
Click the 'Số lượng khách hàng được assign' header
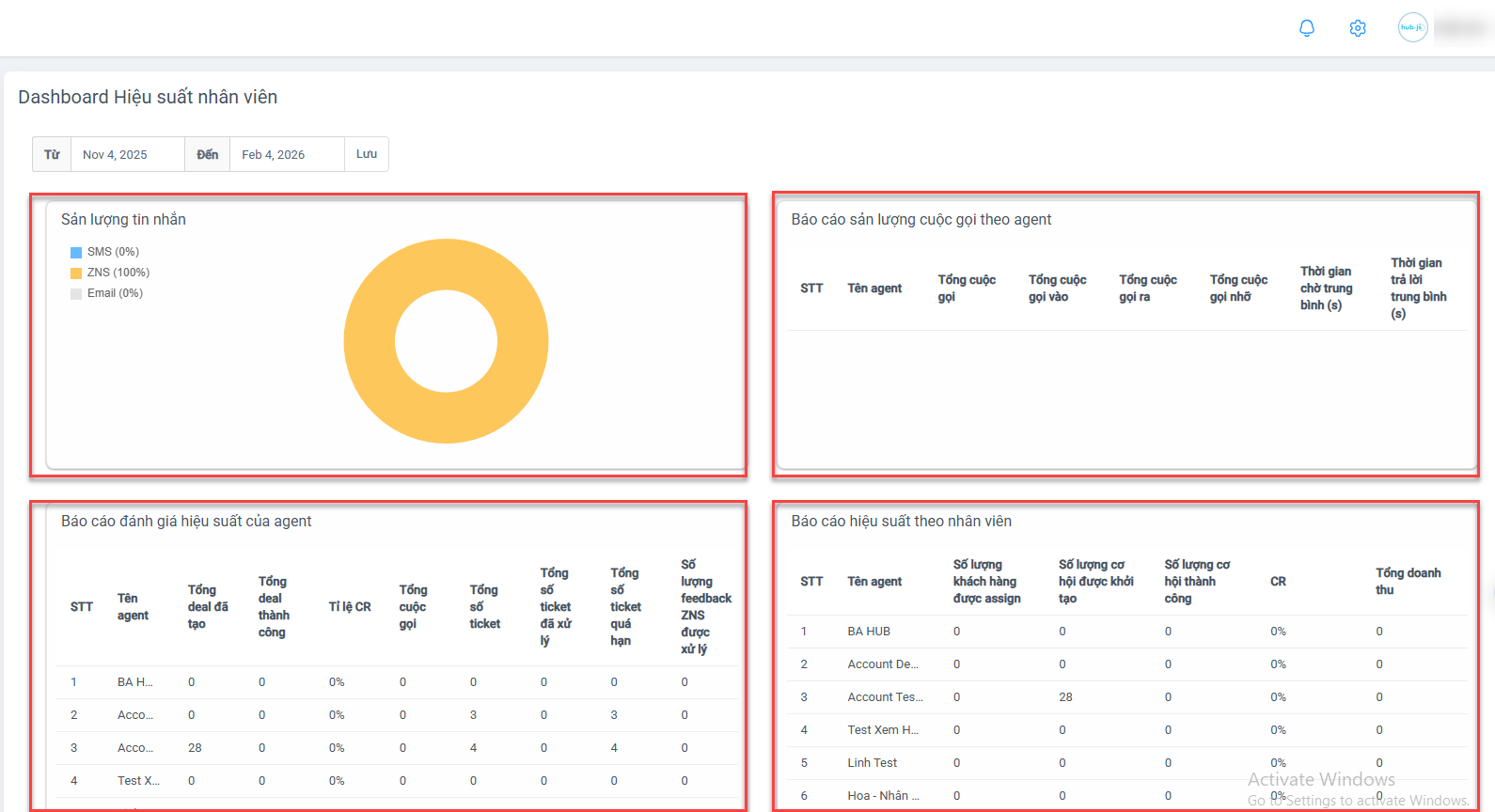point(986,582)
